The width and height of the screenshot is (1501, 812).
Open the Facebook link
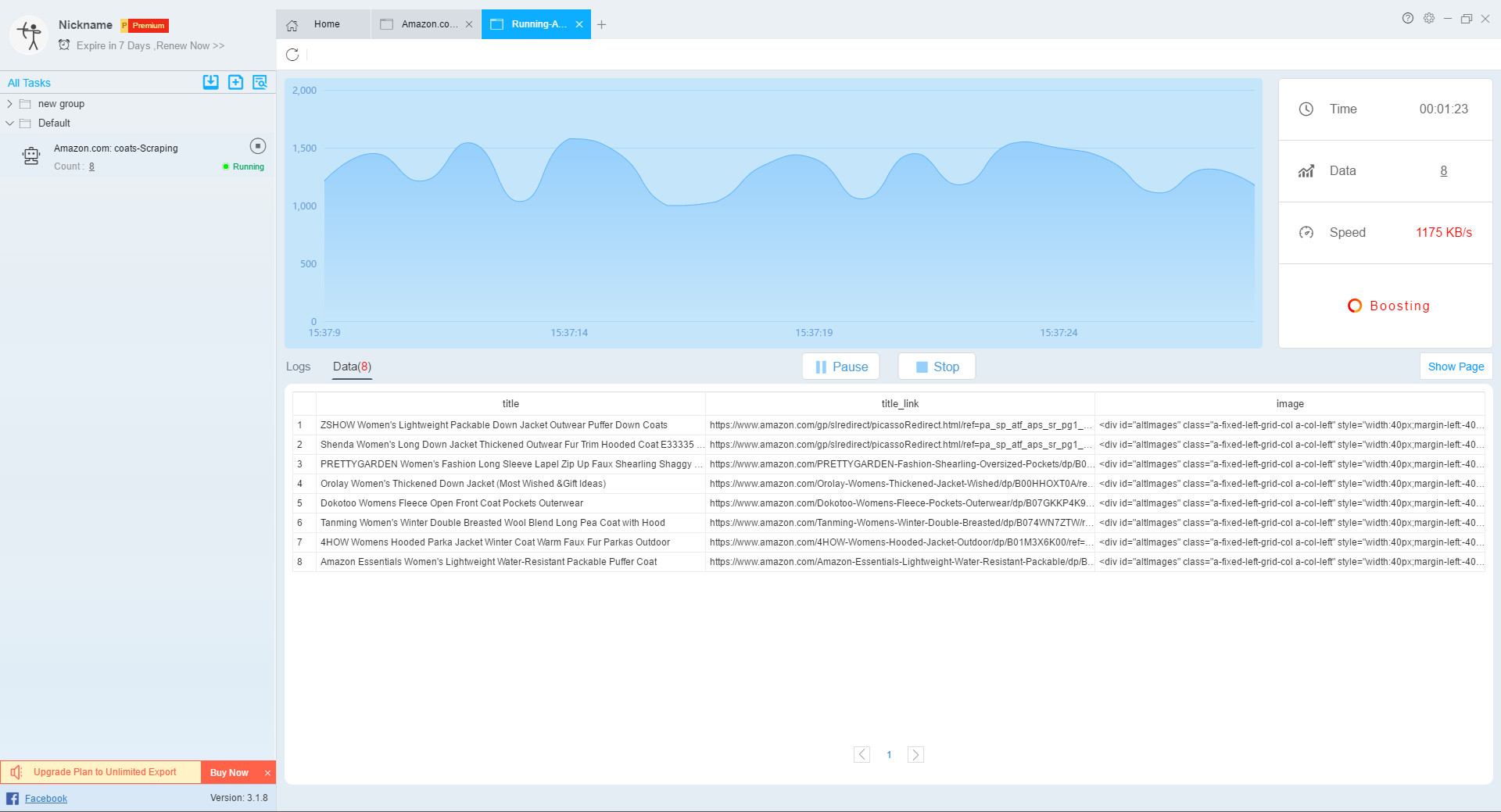click(46, 799)
